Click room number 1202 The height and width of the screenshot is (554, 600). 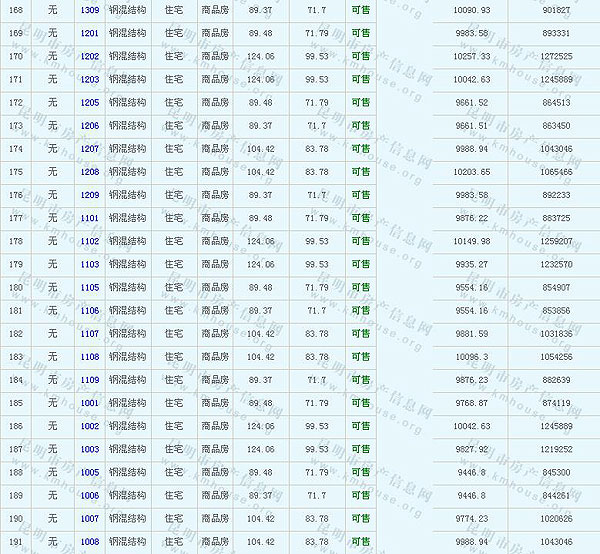(90, 56)
